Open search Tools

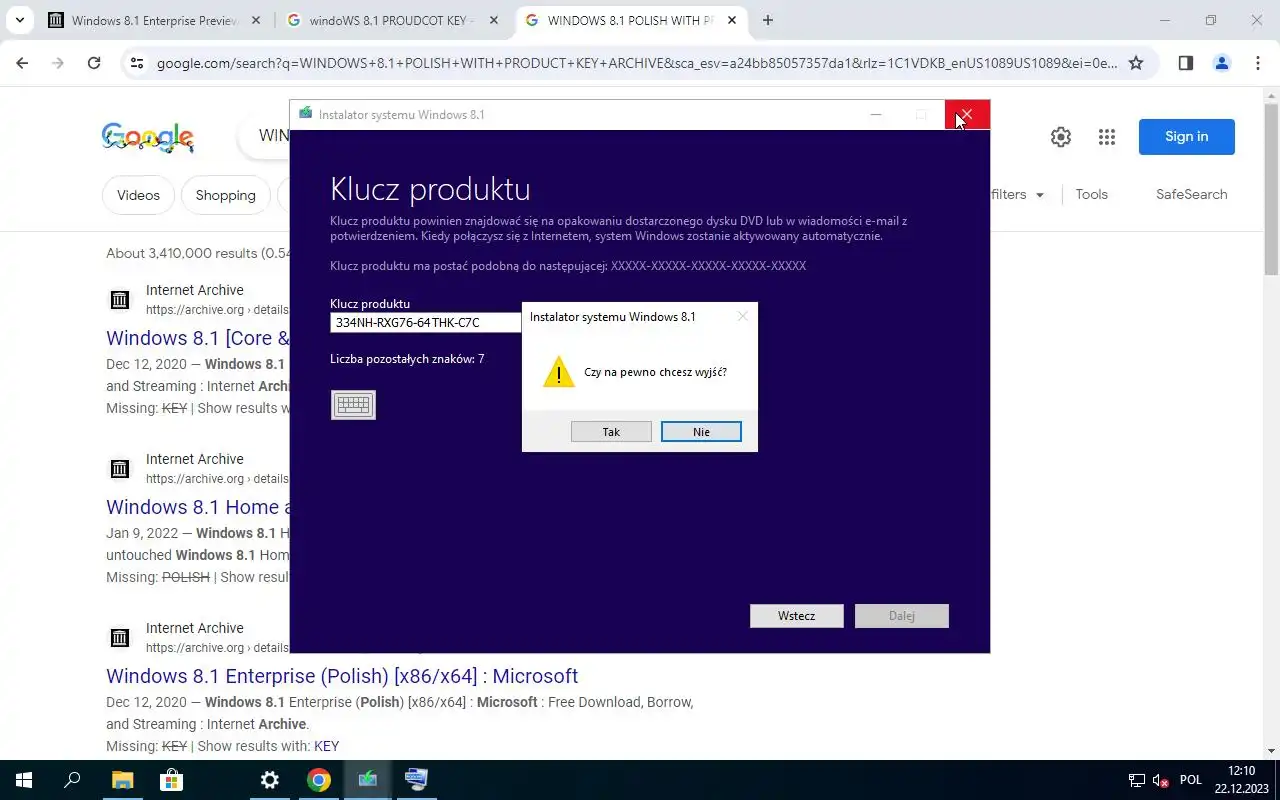click(x=1092, y=195)
